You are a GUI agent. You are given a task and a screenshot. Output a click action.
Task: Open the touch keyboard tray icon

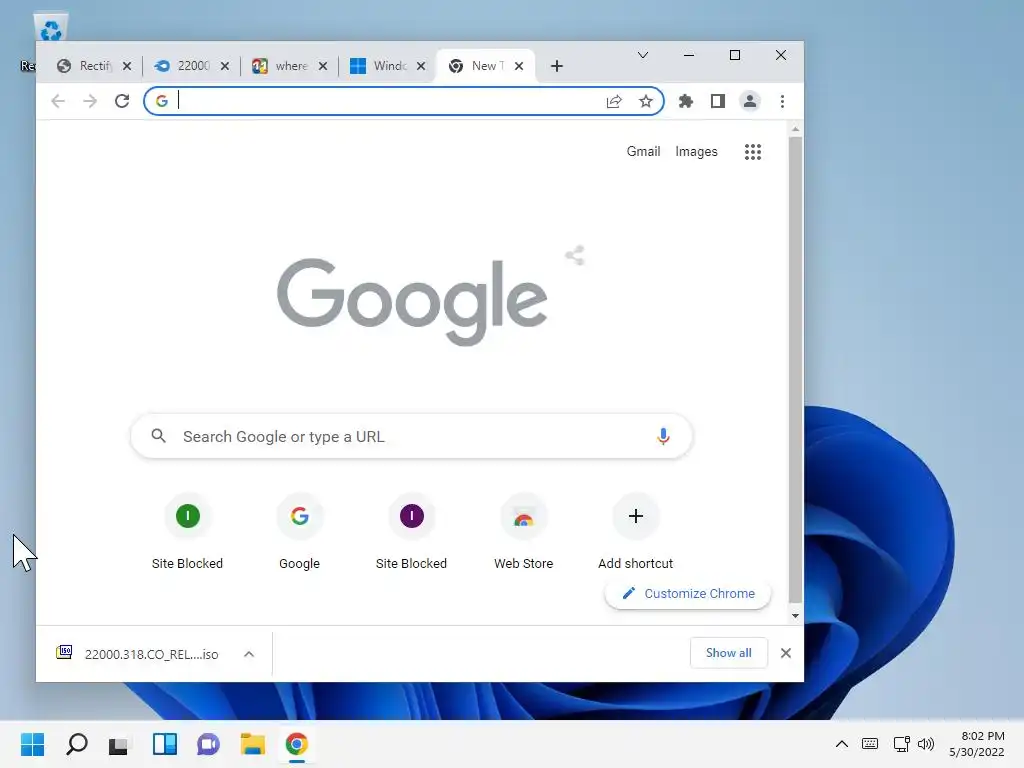[x=870, y=744]
